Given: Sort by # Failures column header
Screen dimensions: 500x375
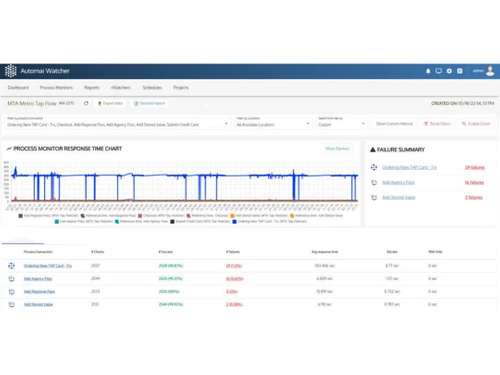Looking at the screenshot, I should (x=233, y=252).
